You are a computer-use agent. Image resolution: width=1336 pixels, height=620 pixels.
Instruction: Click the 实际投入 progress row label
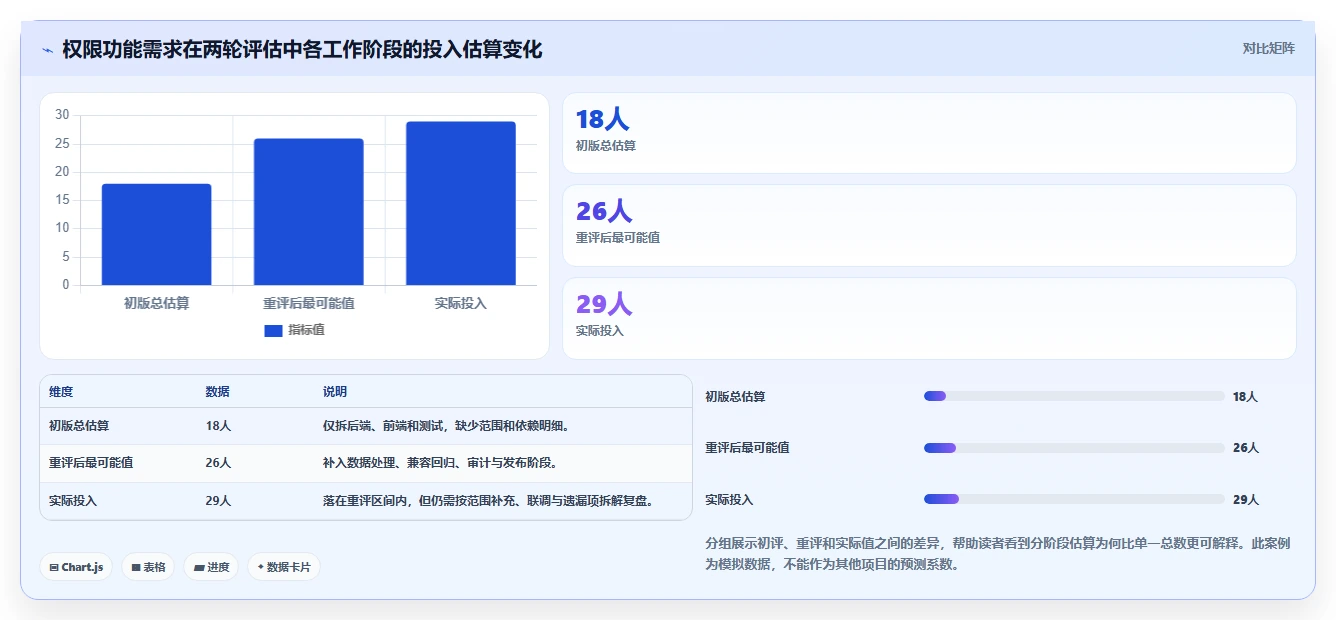click(729, 500)
